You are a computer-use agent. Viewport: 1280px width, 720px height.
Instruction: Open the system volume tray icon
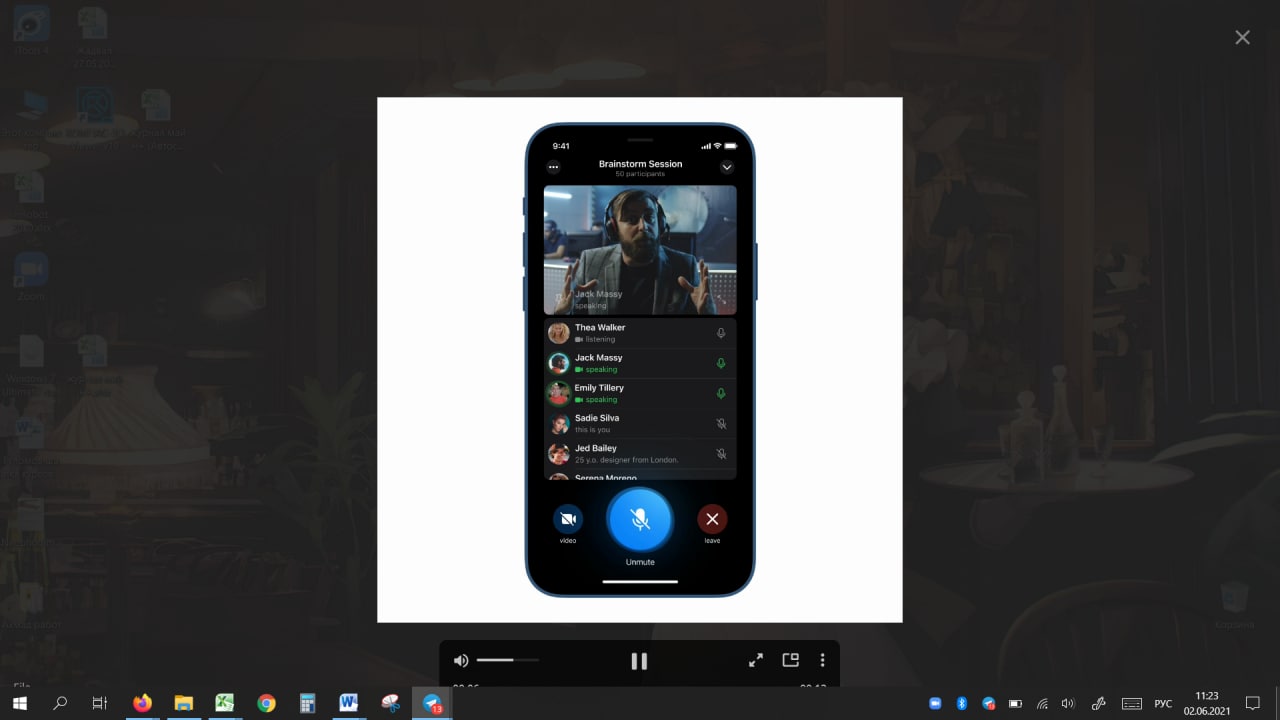coord(1067,703)
